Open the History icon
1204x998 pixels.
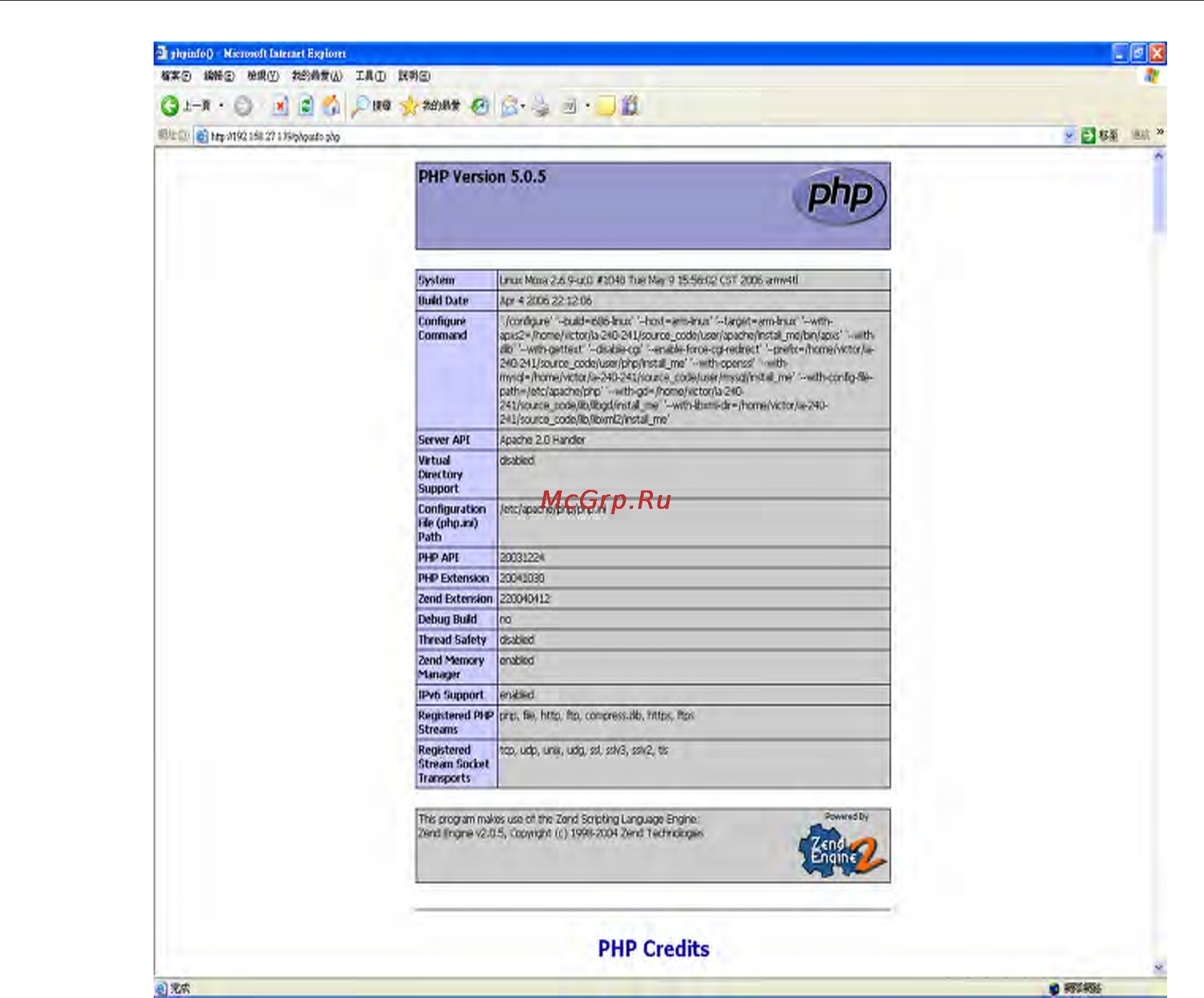coord(481,105)
